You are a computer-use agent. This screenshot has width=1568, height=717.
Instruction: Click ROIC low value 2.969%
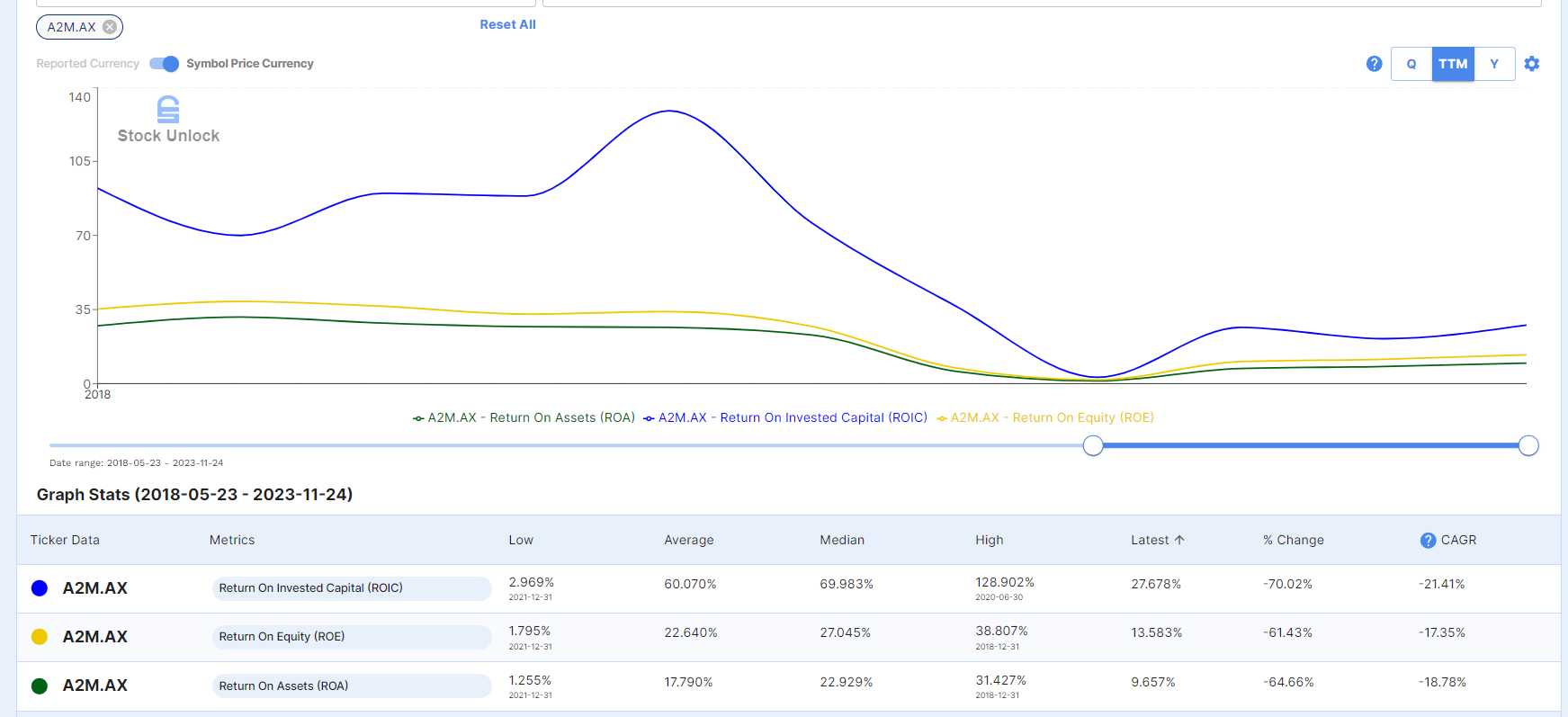click(532, 582)
